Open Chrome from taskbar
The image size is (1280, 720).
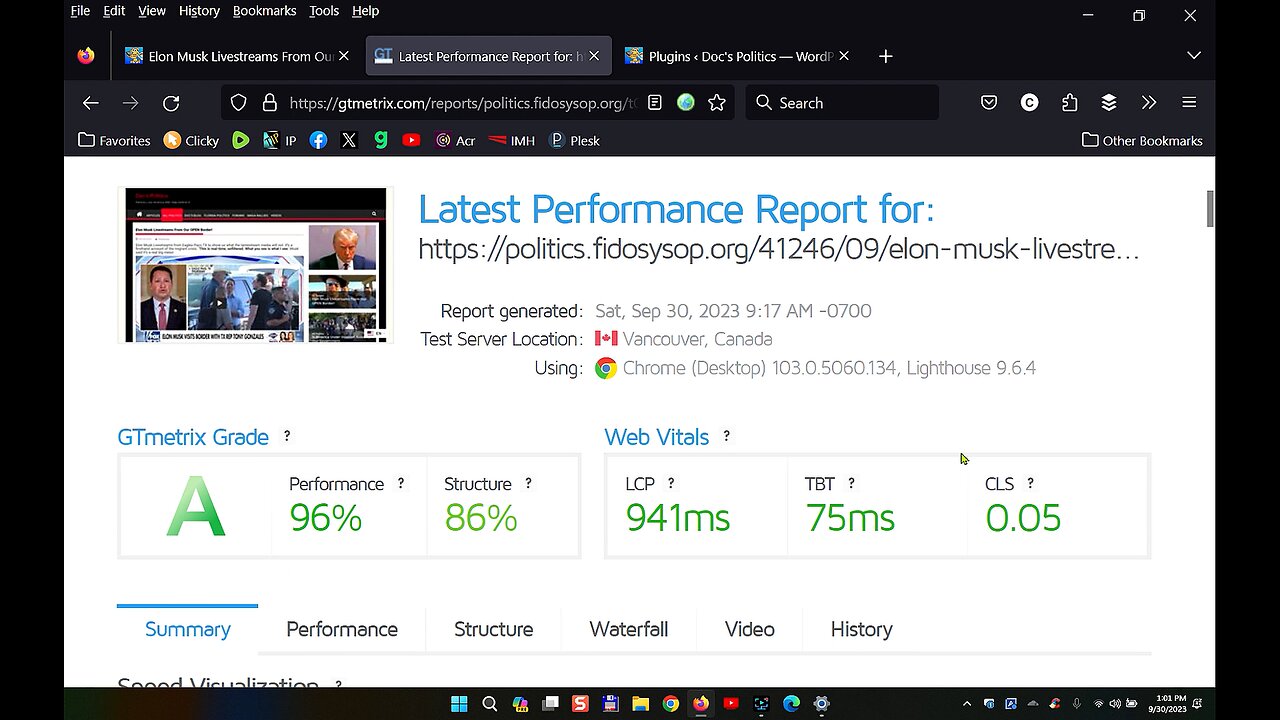click(x=671, y=704)
